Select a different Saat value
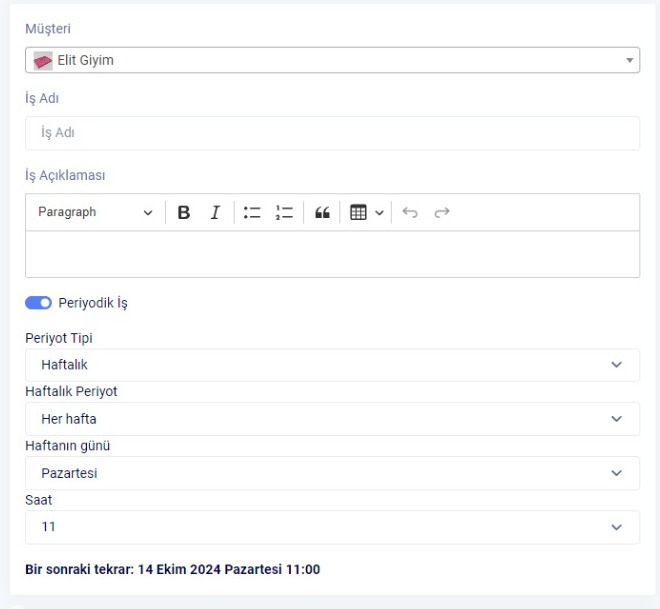Image resolution: width=660 pixels, height=609 pixels. [x=332, y=527]
